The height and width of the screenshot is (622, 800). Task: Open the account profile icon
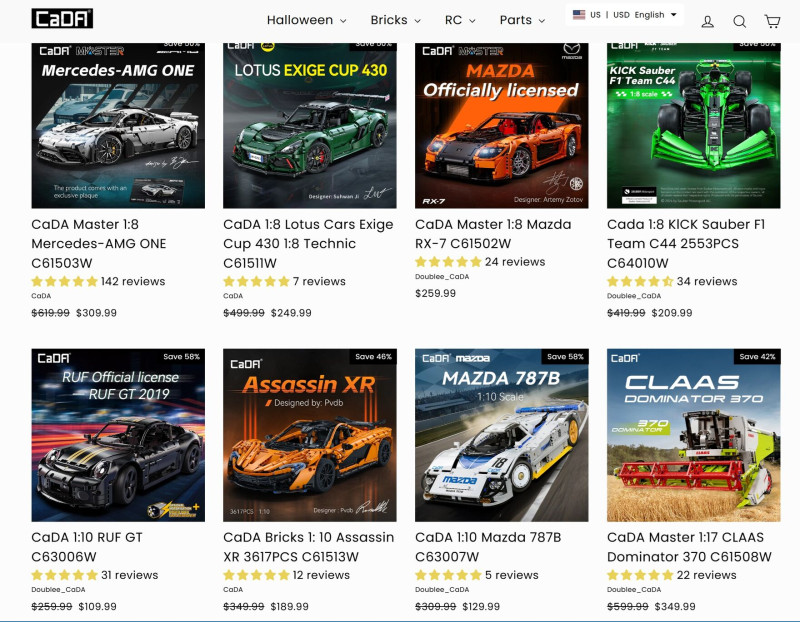pyautogui.click(x=707, y=21)
